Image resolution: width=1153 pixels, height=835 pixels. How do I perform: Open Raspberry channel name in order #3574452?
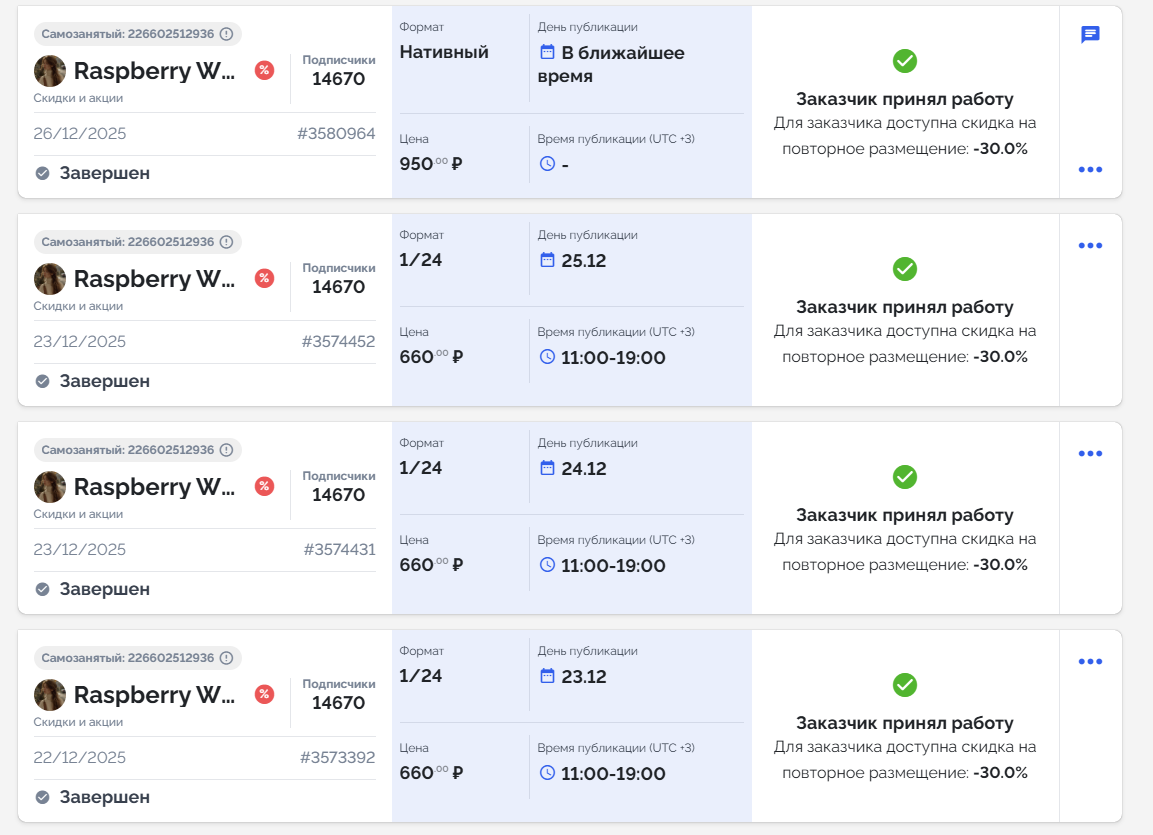tap(154, 279)
